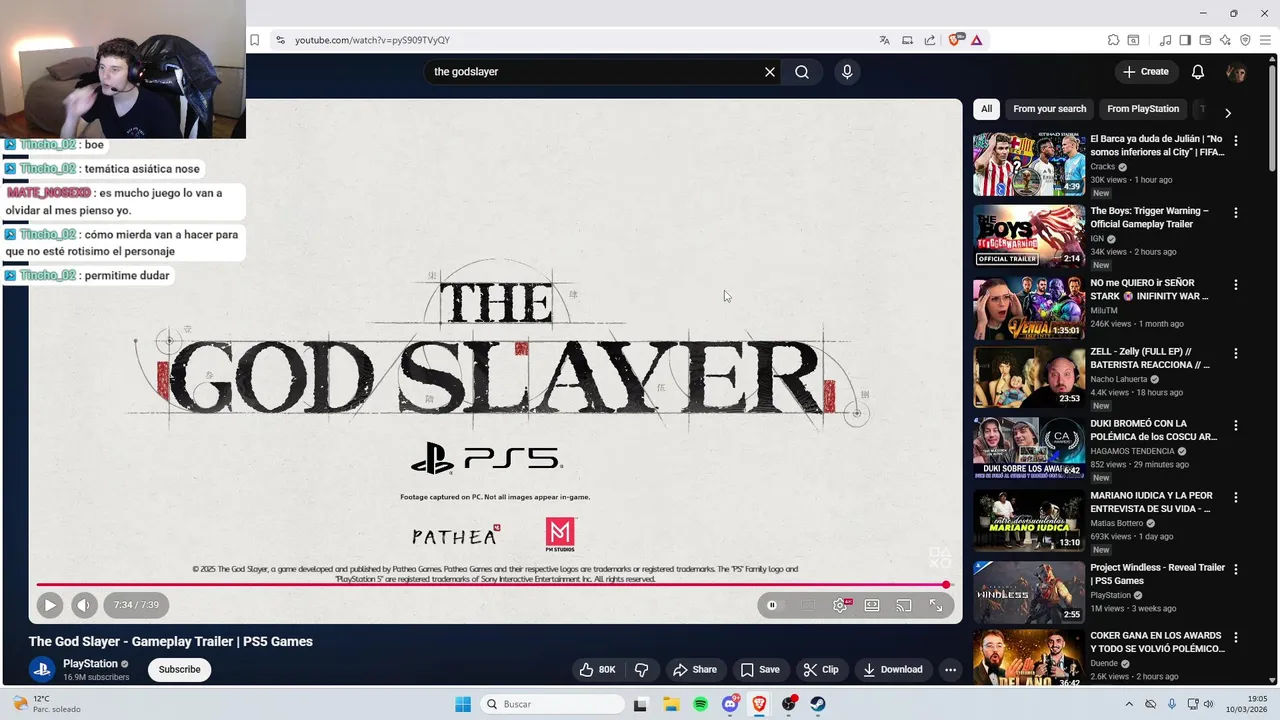Switch to theater mode
The width and height of the screenshot is (1280, 720).
click(x=872, y=605)
